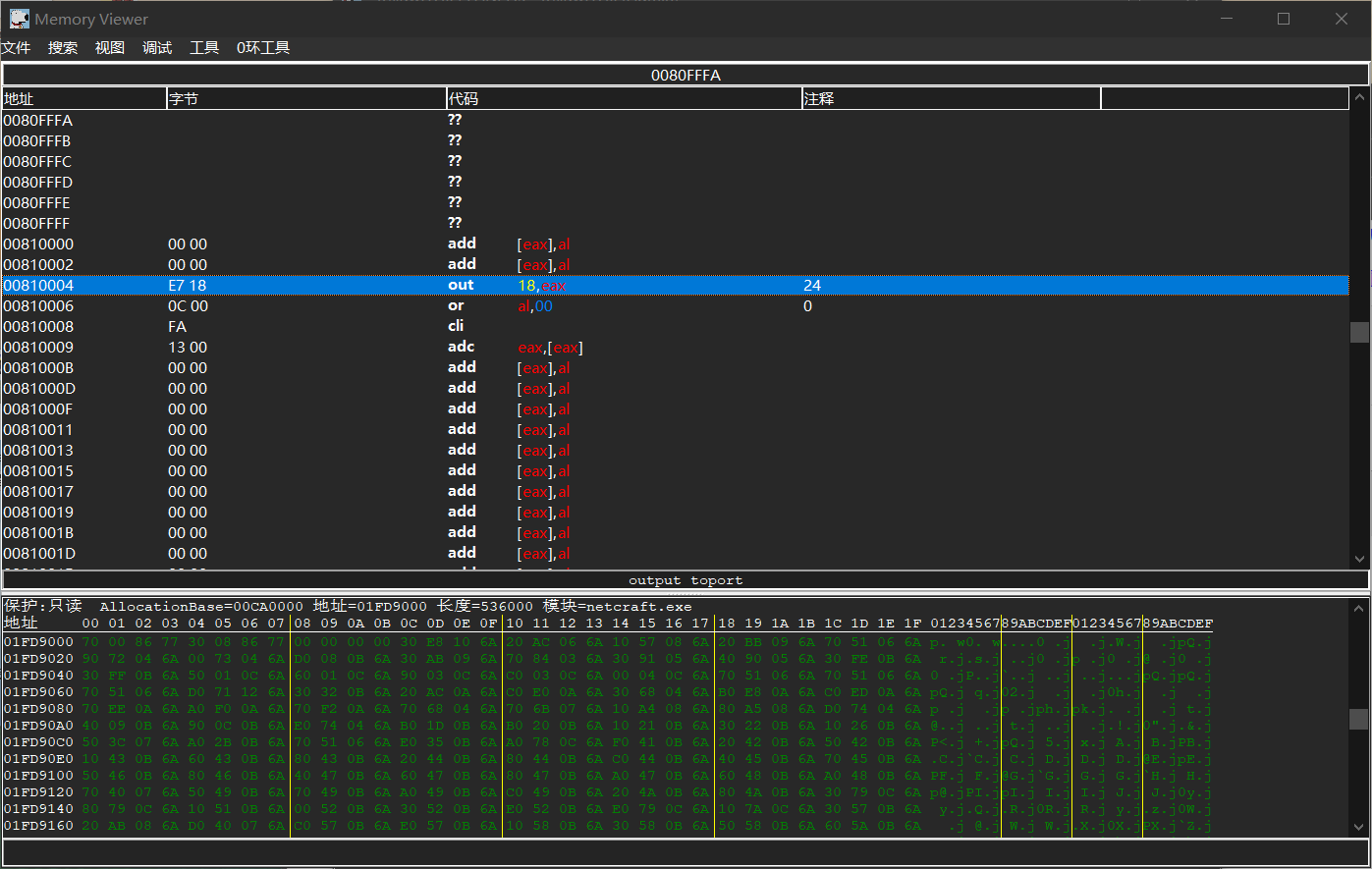
Task: Click the hex dump scrollbar down arrow
Action: coord(1359,828)
